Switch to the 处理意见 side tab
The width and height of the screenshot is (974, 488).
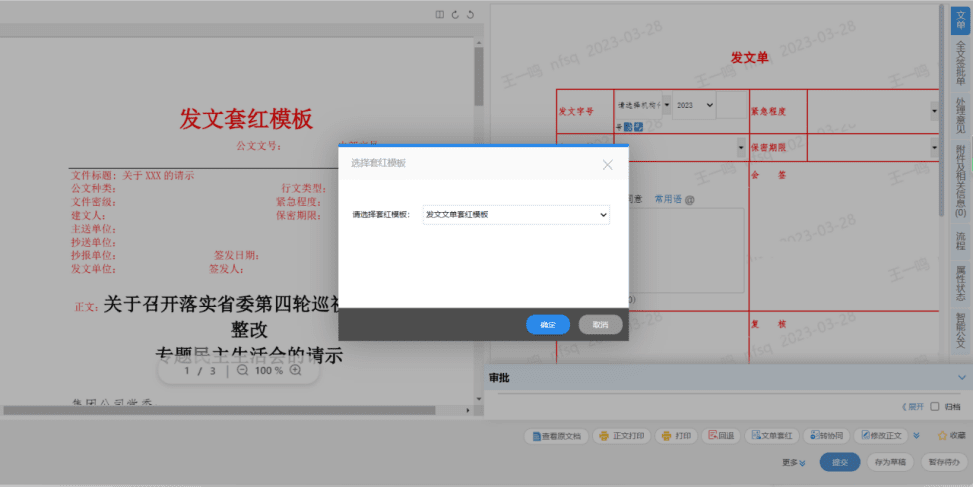961,116
